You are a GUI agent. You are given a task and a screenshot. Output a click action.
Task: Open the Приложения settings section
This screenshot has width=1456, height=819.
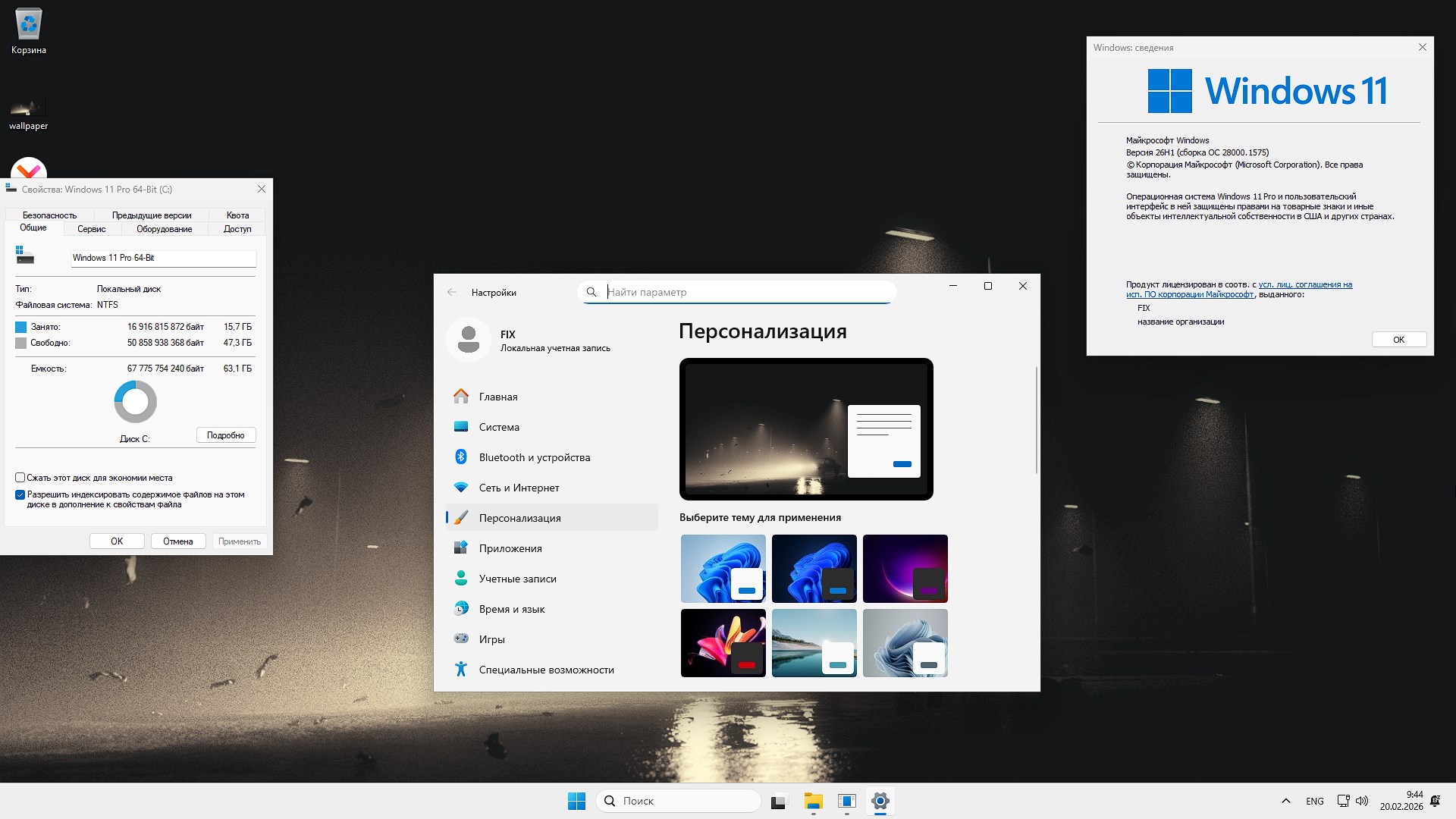pyautogui.click(x=510, y=548)
